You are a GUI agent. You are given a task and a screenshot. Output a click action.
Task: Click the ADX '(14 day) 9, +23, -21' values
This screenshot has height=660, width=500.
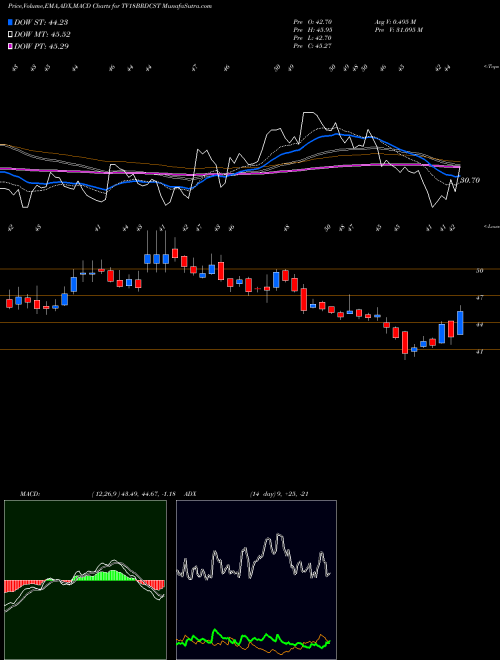pos(279,494)
